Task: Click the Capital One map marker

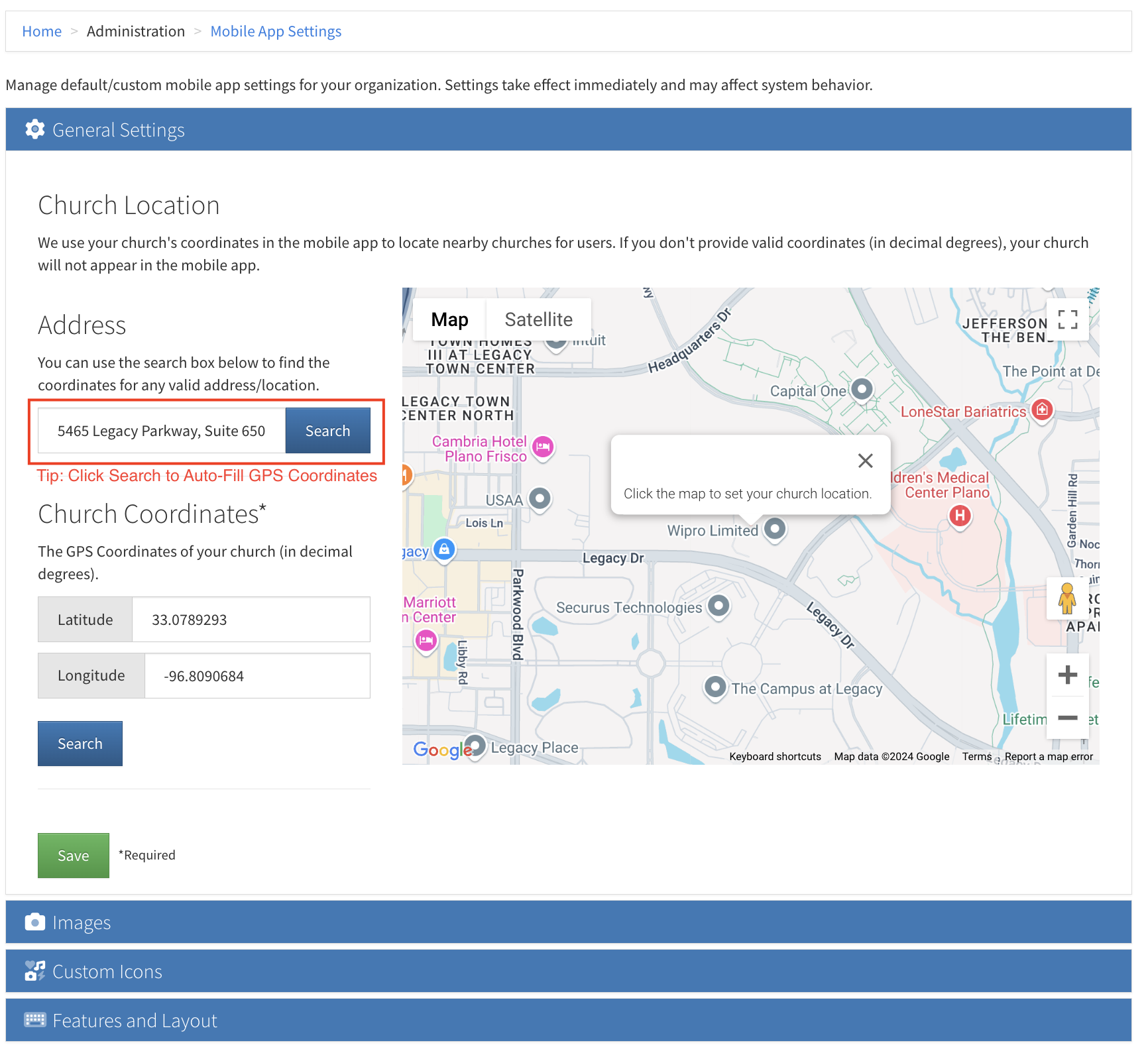Action: click(x=861, y=389)
